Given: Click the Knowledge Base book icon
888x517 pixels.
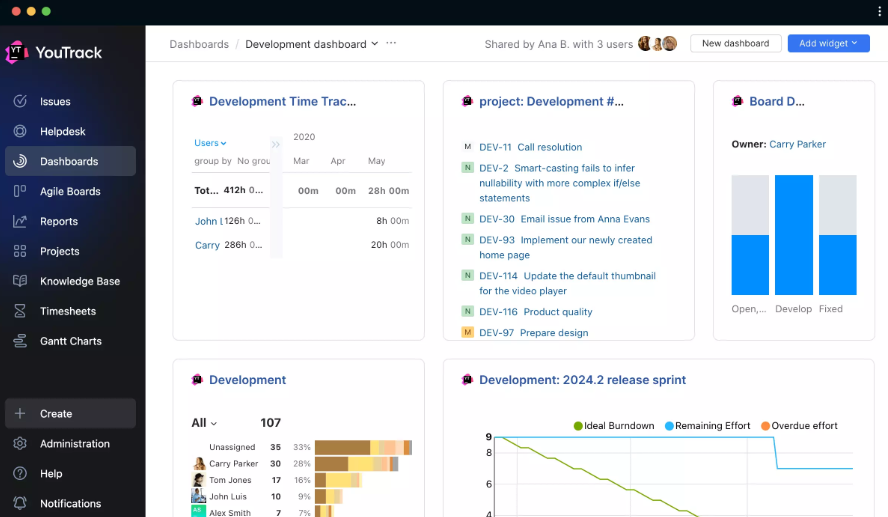Looking at the screenshot, I should [20, 281].
